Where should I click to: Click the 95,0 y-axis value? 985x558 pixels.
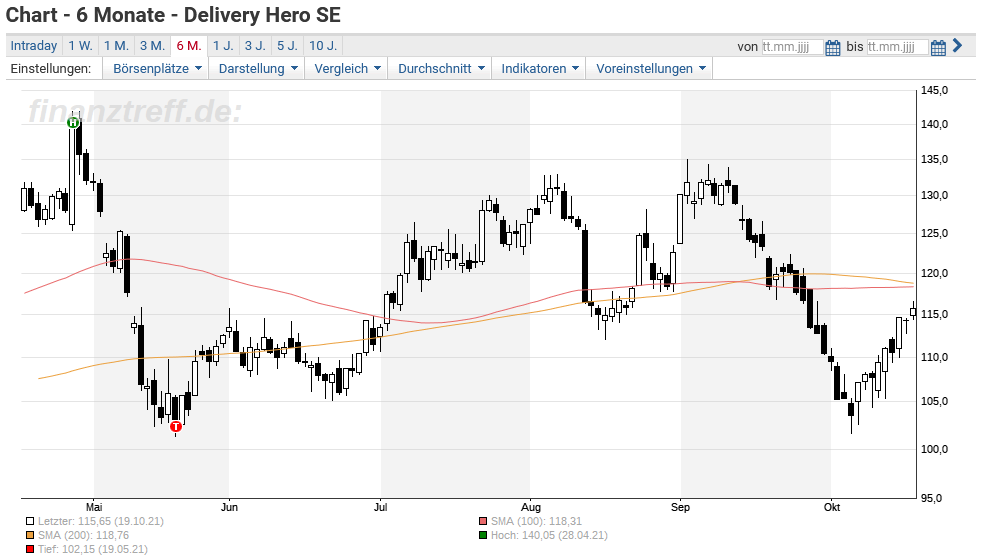932,498
